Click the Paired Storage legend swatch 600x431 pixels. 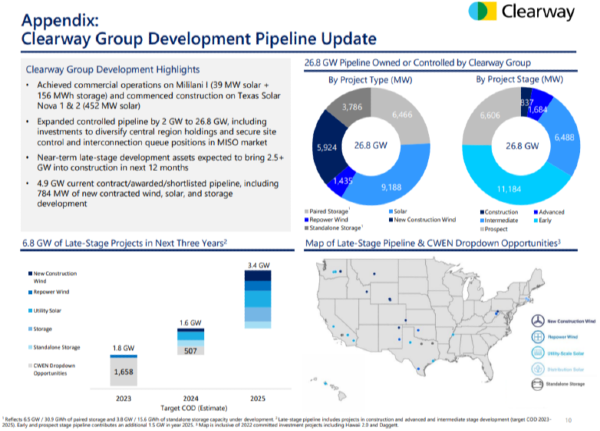(306, 211)
